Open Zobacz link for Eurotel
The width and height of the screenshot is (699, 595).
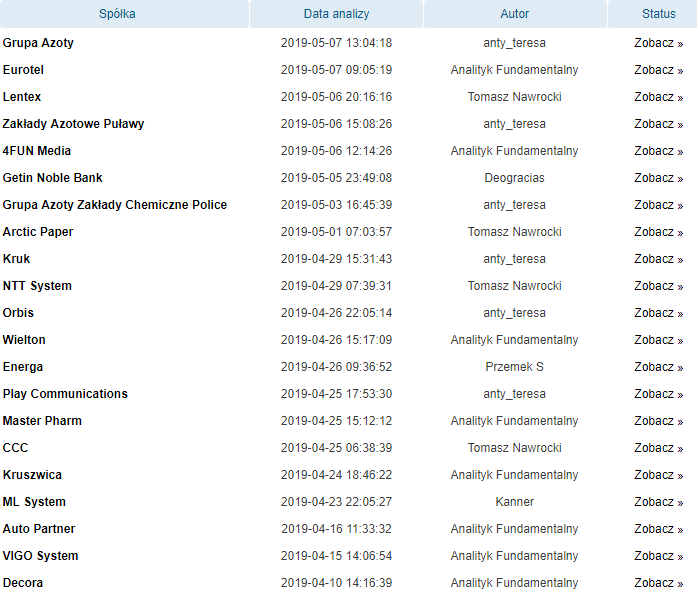click(x=658, y=70)
